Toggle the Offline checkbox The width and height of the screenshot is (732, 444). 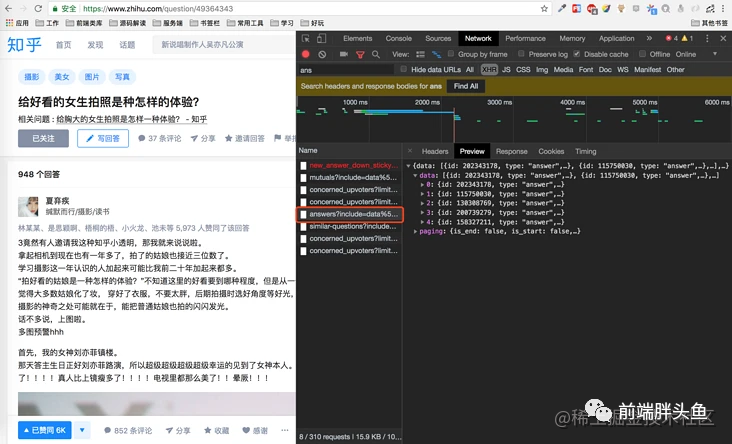tap(642, 54)
